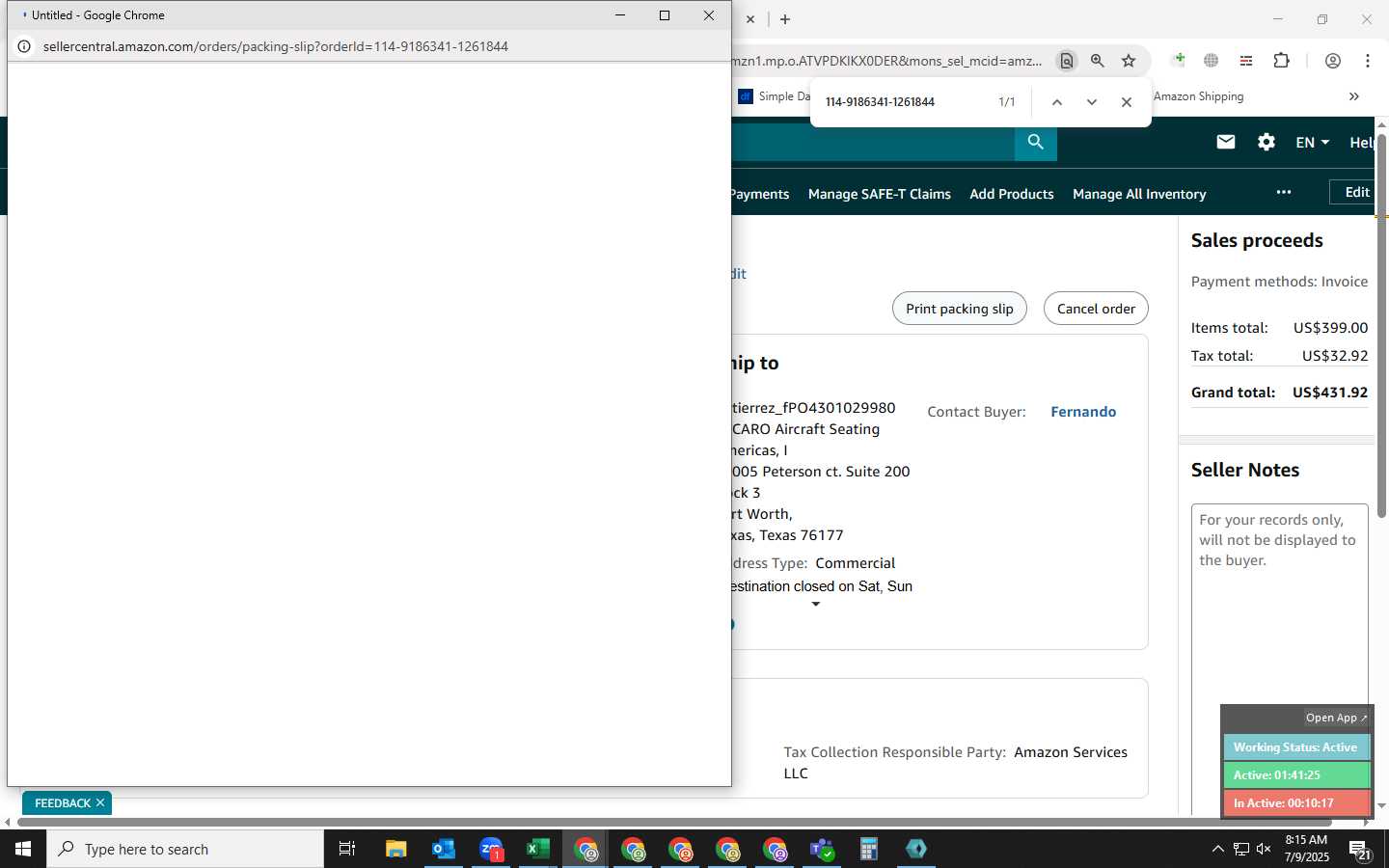Open Outlook from the taskbar
This screenshot has width=1389, height=868.
[443, 849]
